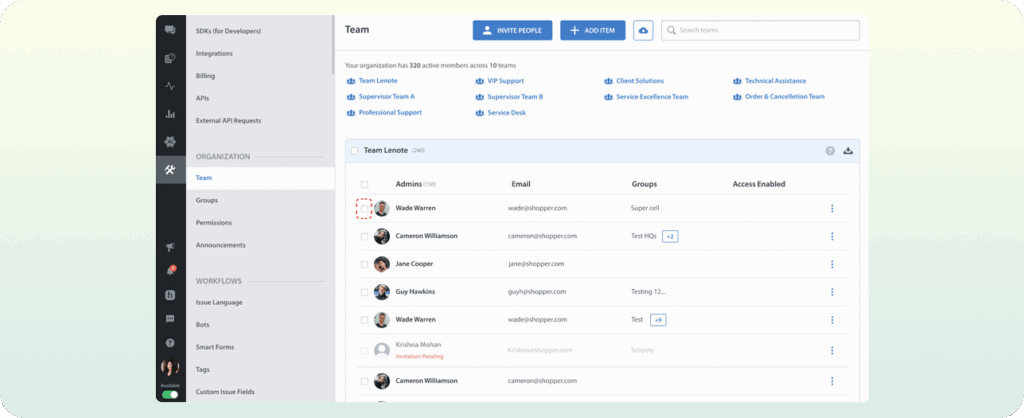Viewport: 1024px width, 418px height.
Task: Open the three-dot menu for Wade Warren Super cell row
Action: [x=832, y=208]
